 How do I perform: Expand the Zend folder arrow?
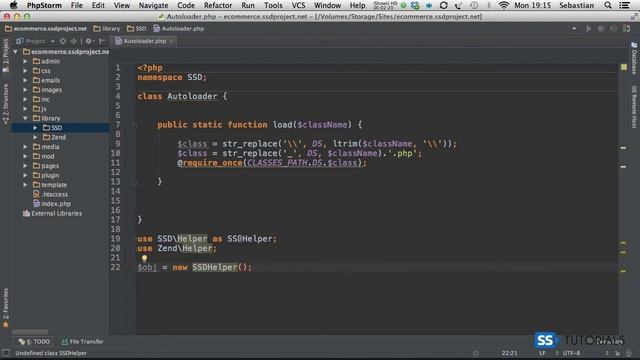pos(36,137)
